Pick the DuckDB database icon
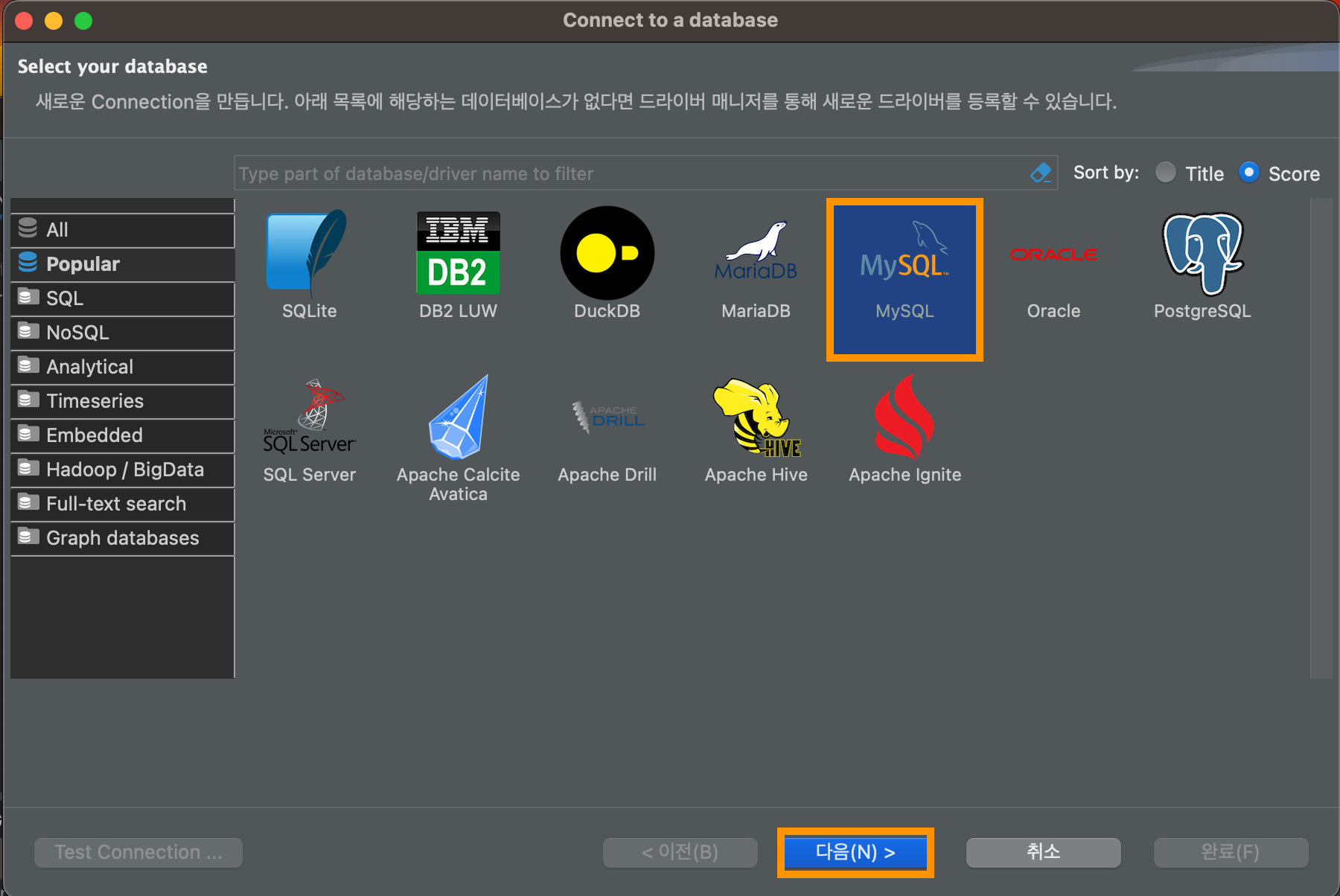This screenshot has width=1340, height=896. coord(607,253)
